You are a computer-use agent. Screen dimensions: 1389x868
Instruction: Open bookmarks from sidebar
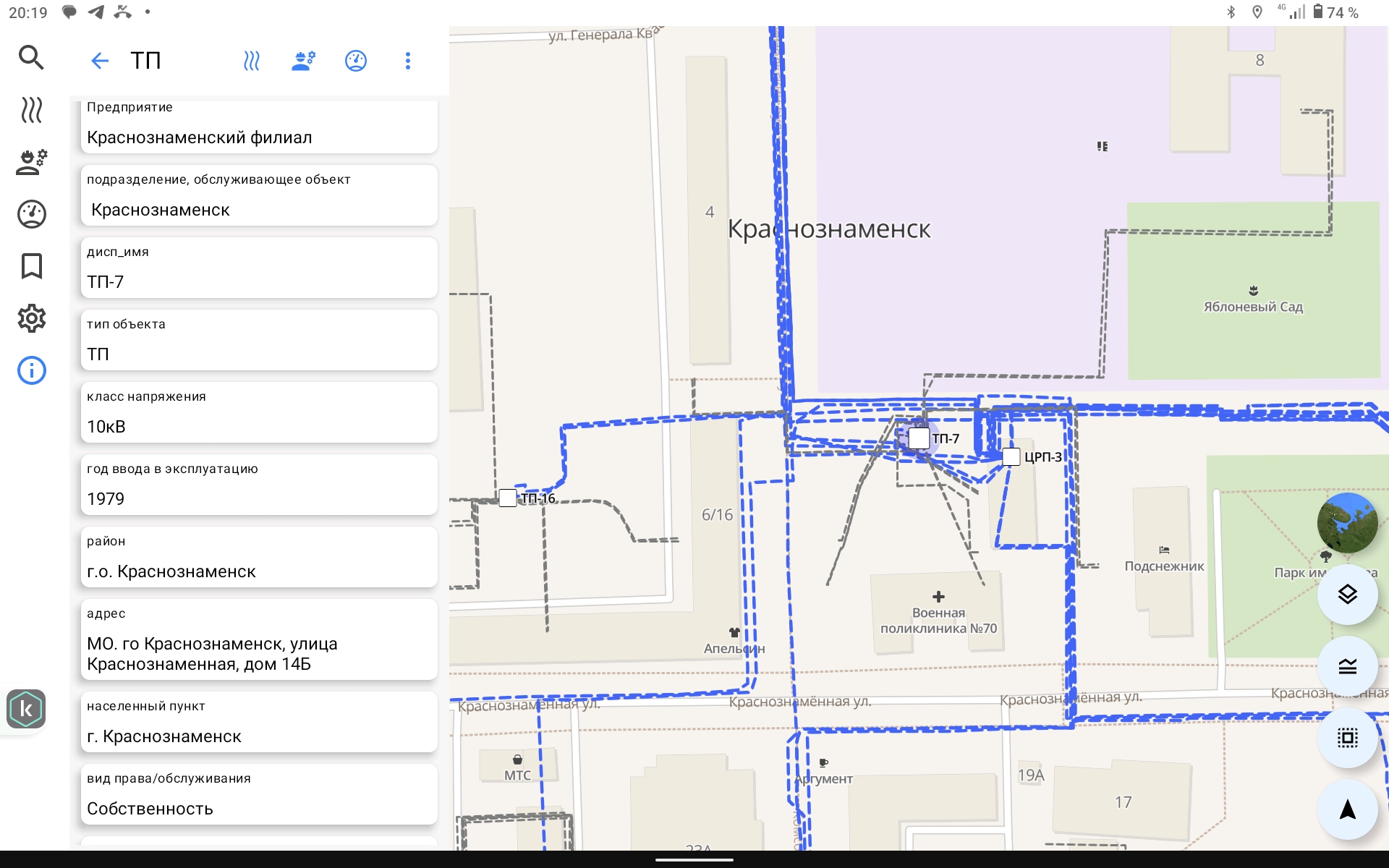31,266
